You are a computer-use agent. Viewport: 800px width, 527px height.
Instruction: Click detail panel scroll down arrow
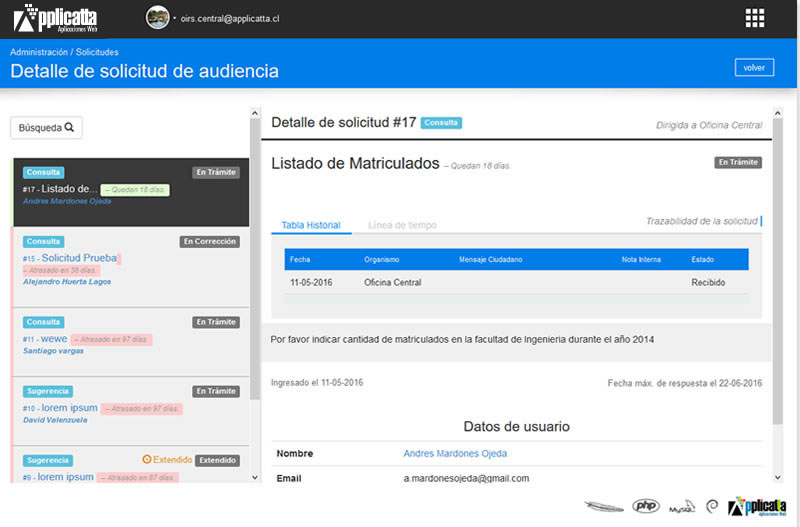click(x=778, y=478)
